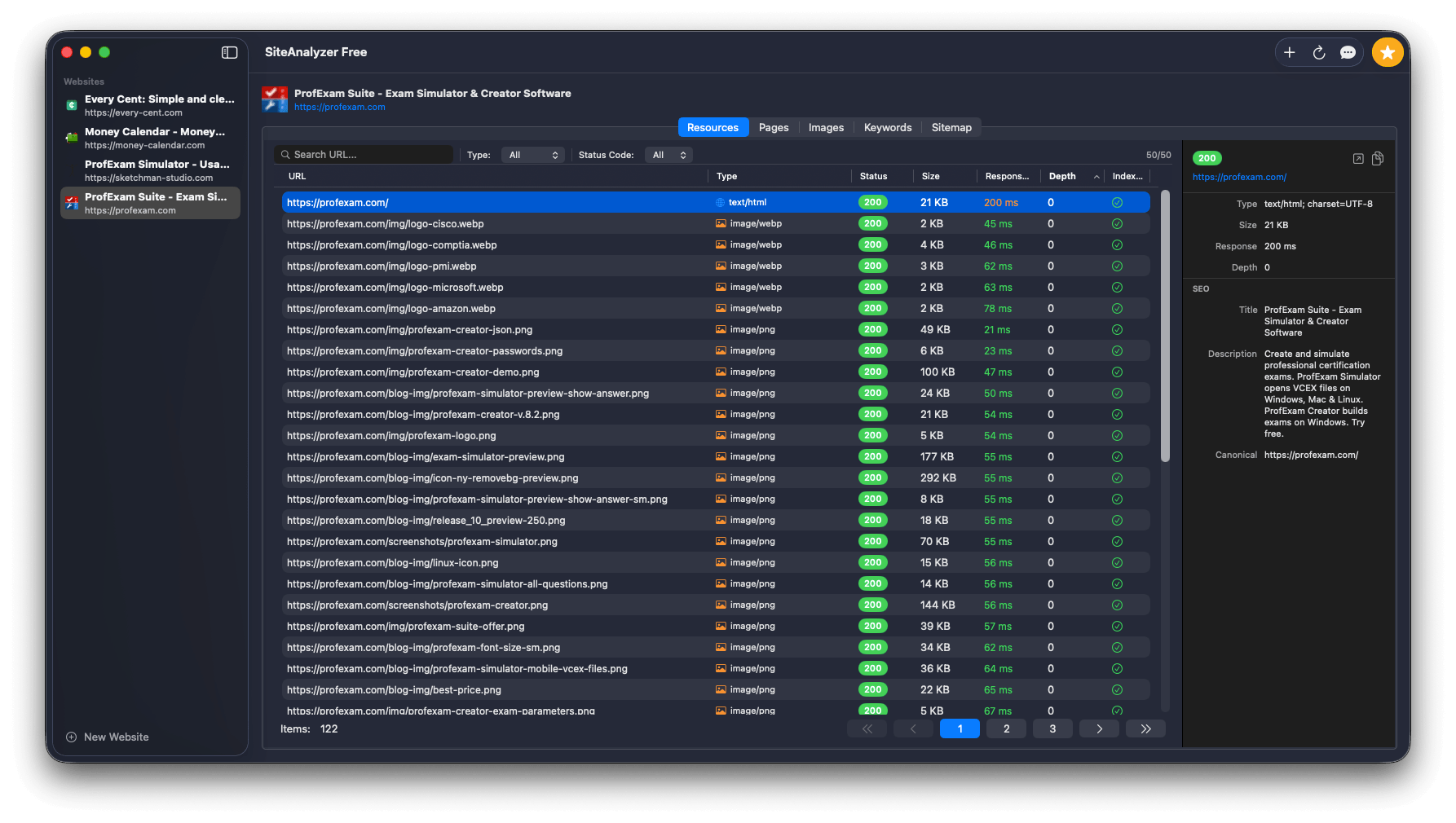Follow the https://profexam.com link under the title

(339, 106)
